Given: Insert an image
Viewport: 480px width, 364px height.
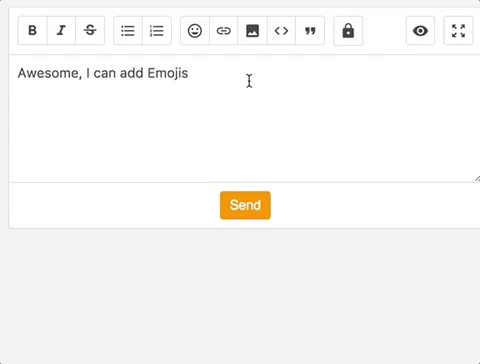Looking at the screenshot, I should point(252,31).
